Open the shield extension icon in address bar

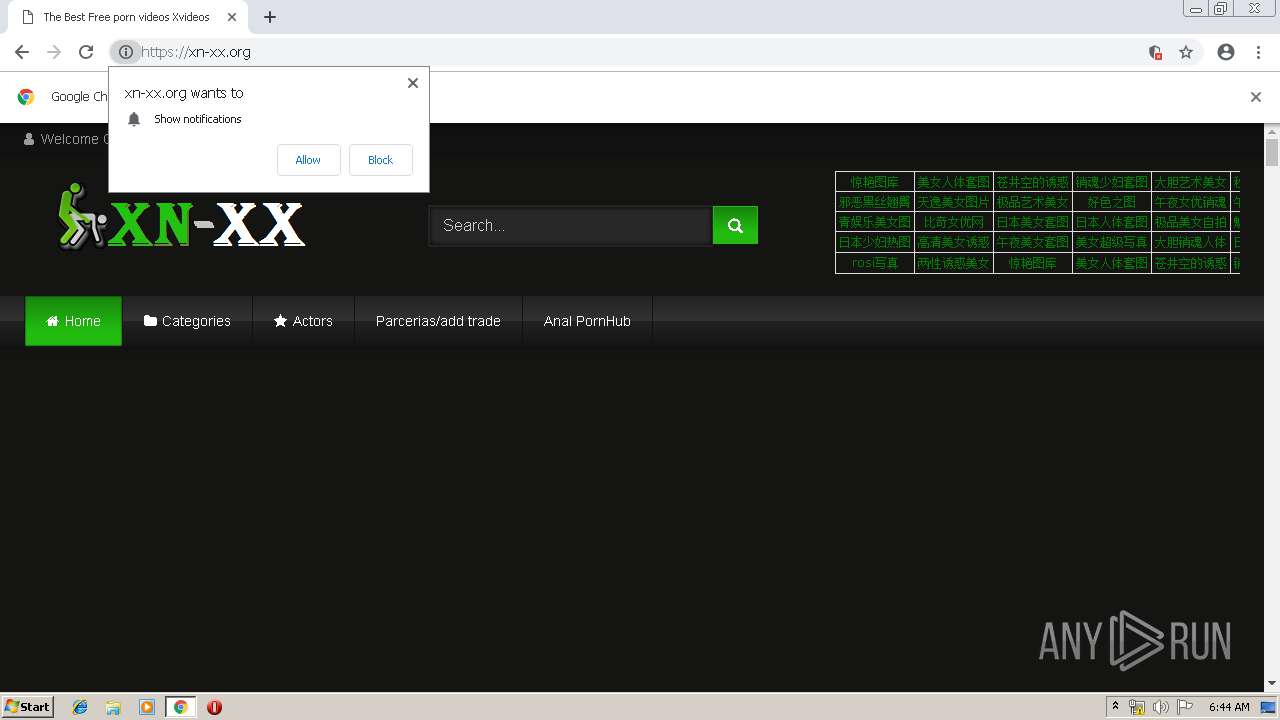[1155, 52]
